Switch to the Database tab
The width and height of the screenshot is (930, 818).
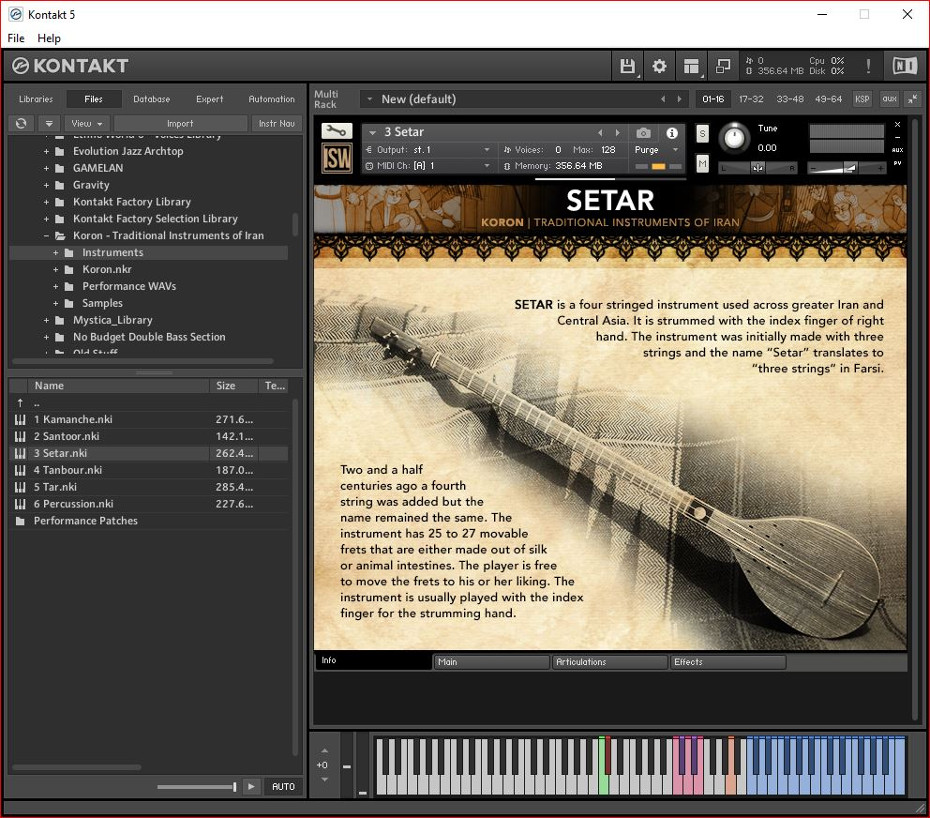point(152,99)
